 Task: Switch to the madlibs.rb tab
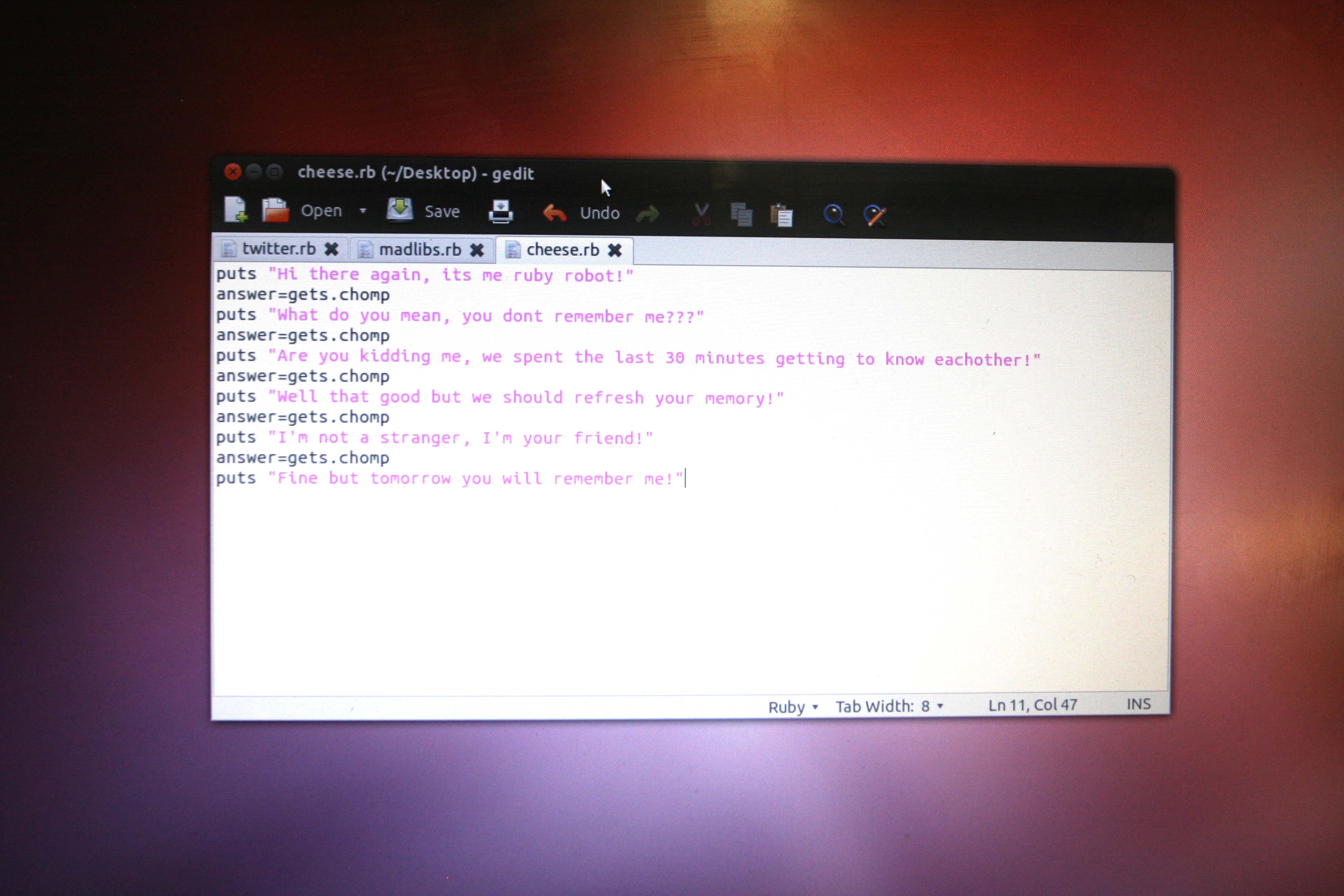(420, 250)
